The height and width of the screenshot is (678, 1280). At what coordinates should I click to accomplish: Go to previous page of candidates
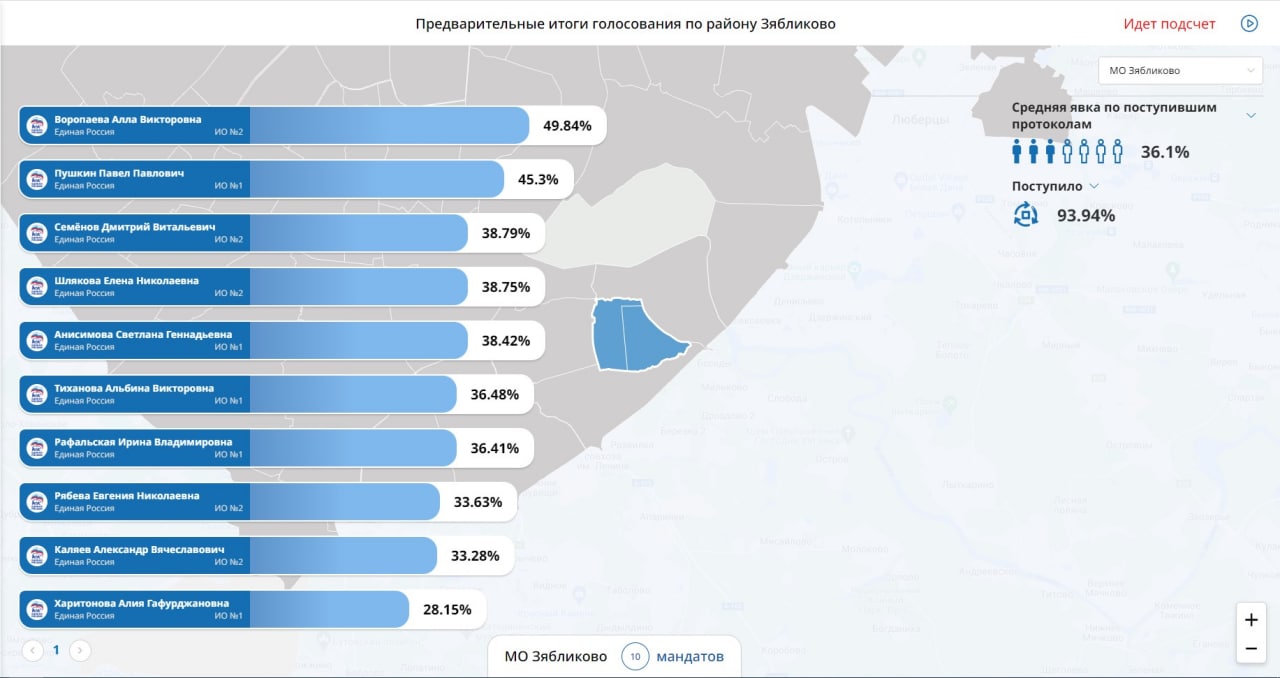(x=32, y=650)
